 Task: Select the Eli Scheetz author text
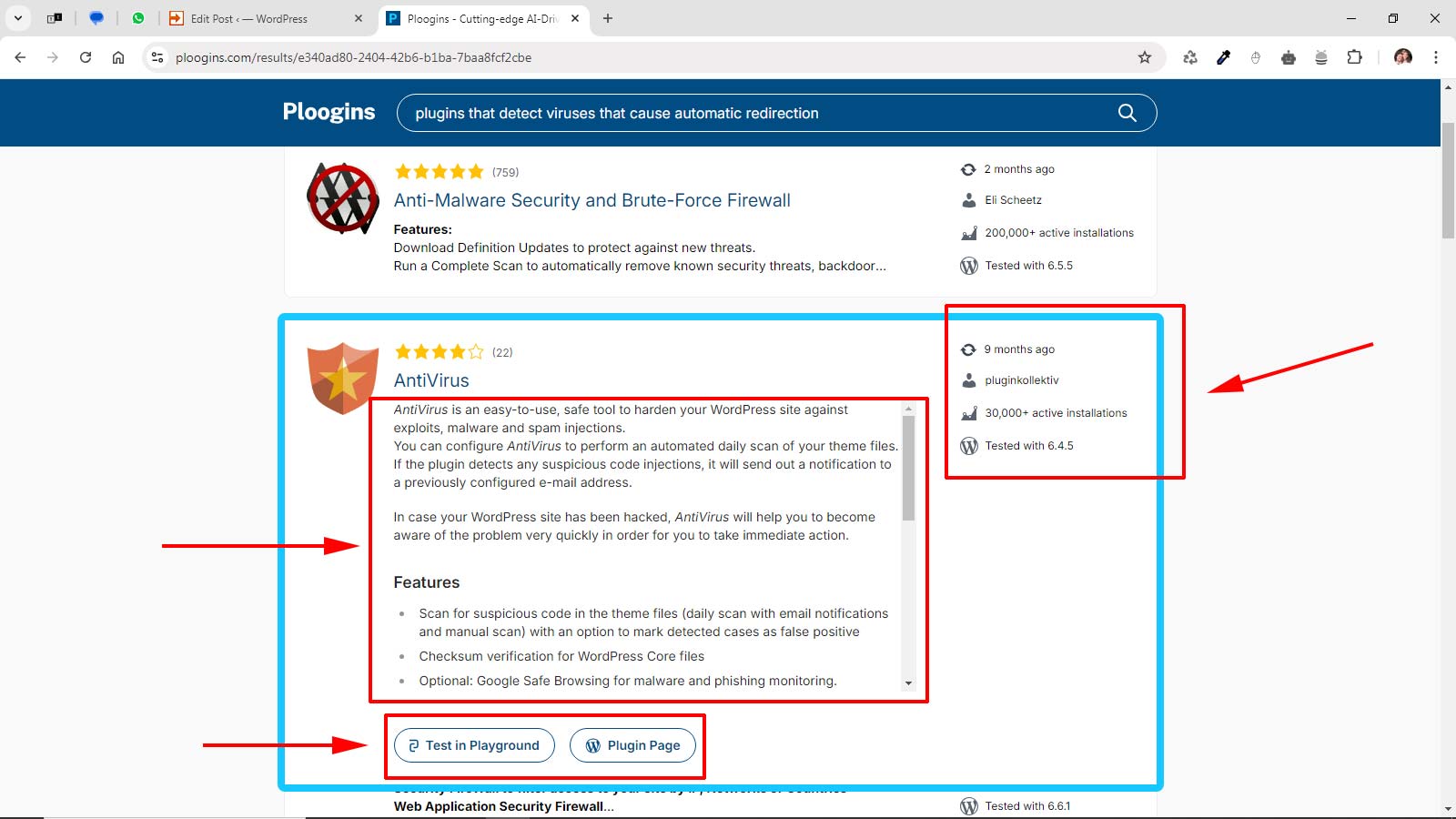pyautogui.click(x=1013, y=200)
